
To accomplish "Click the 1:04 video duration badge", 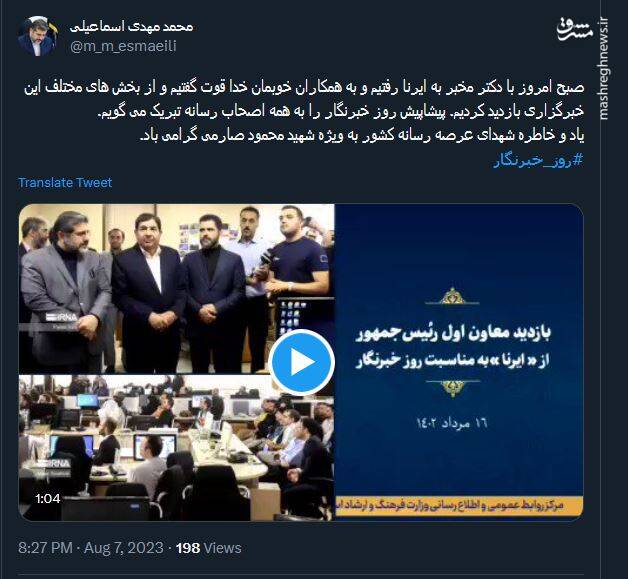I will coord(48,499).
